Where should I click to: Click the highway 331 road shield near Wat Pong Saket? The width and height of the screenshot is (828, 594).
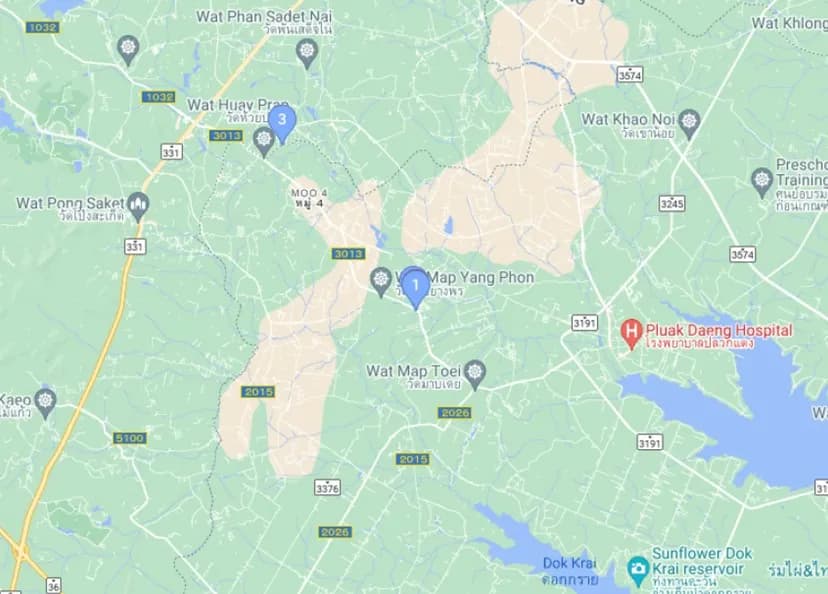tap(135, 246)
